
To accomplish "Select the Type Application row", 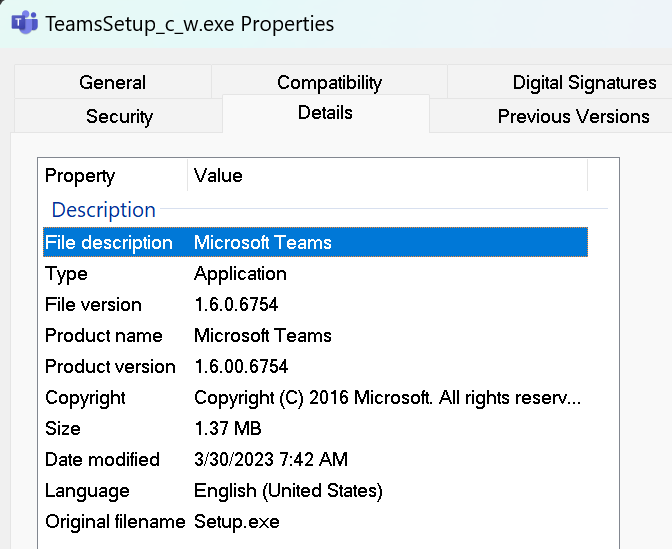I will (315, 273).
